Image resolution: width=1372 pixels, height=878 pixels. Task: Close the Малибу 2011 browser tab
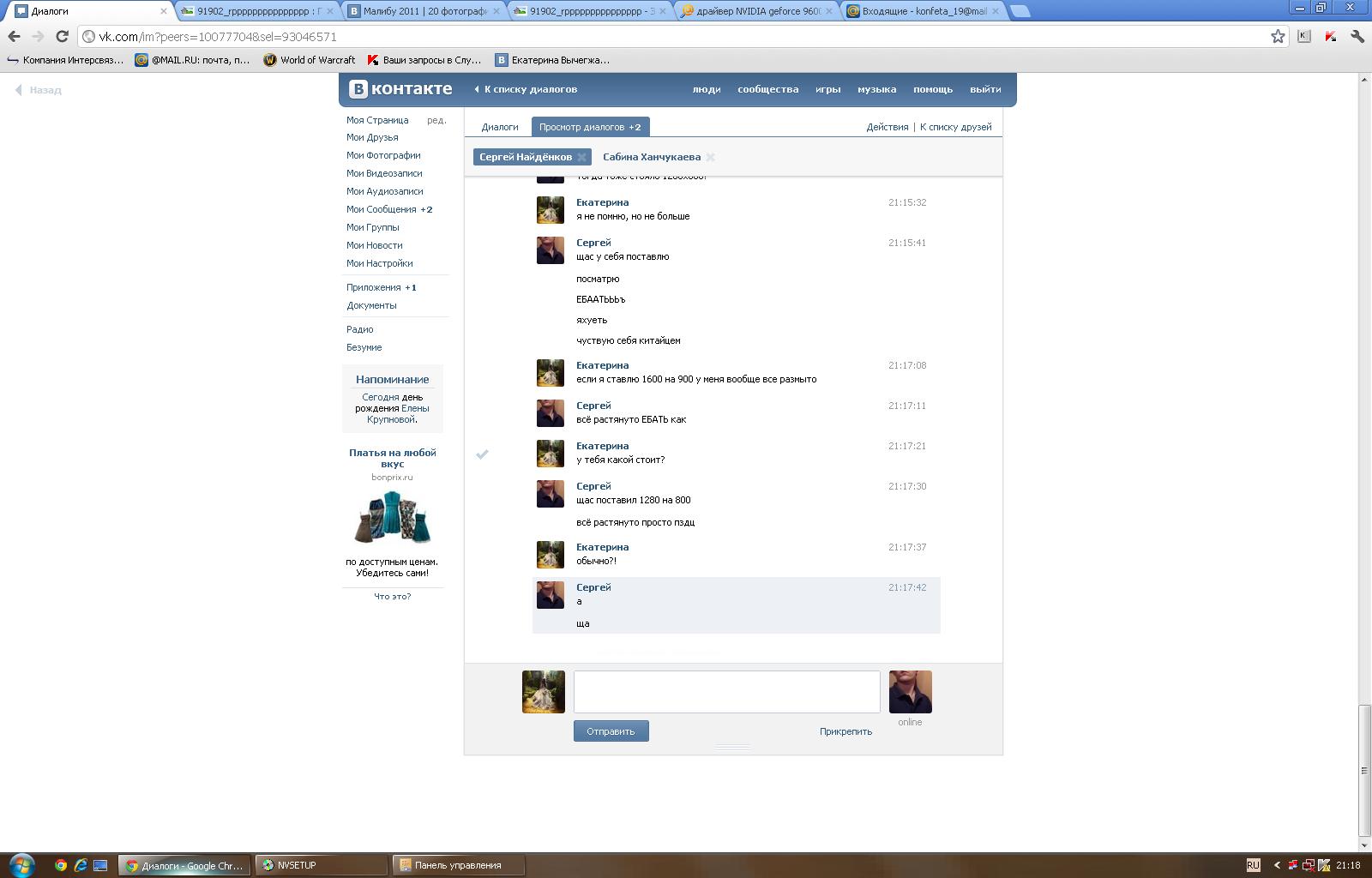tap(496, 11)
